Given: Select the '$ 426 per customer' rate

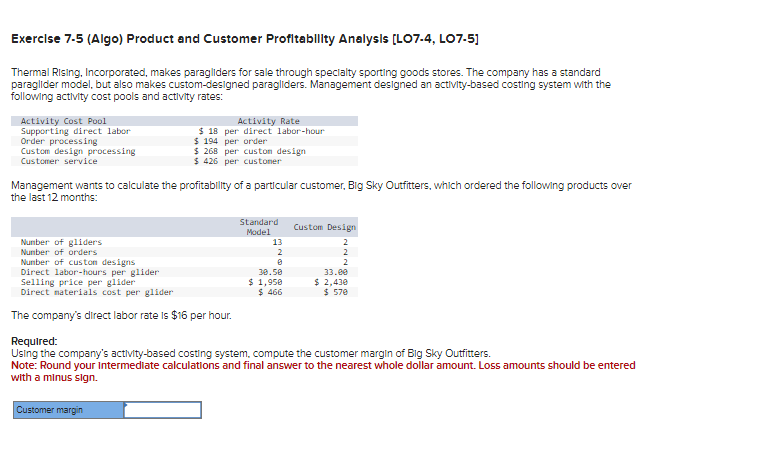Looking at the screenshot, I should 238,161.
